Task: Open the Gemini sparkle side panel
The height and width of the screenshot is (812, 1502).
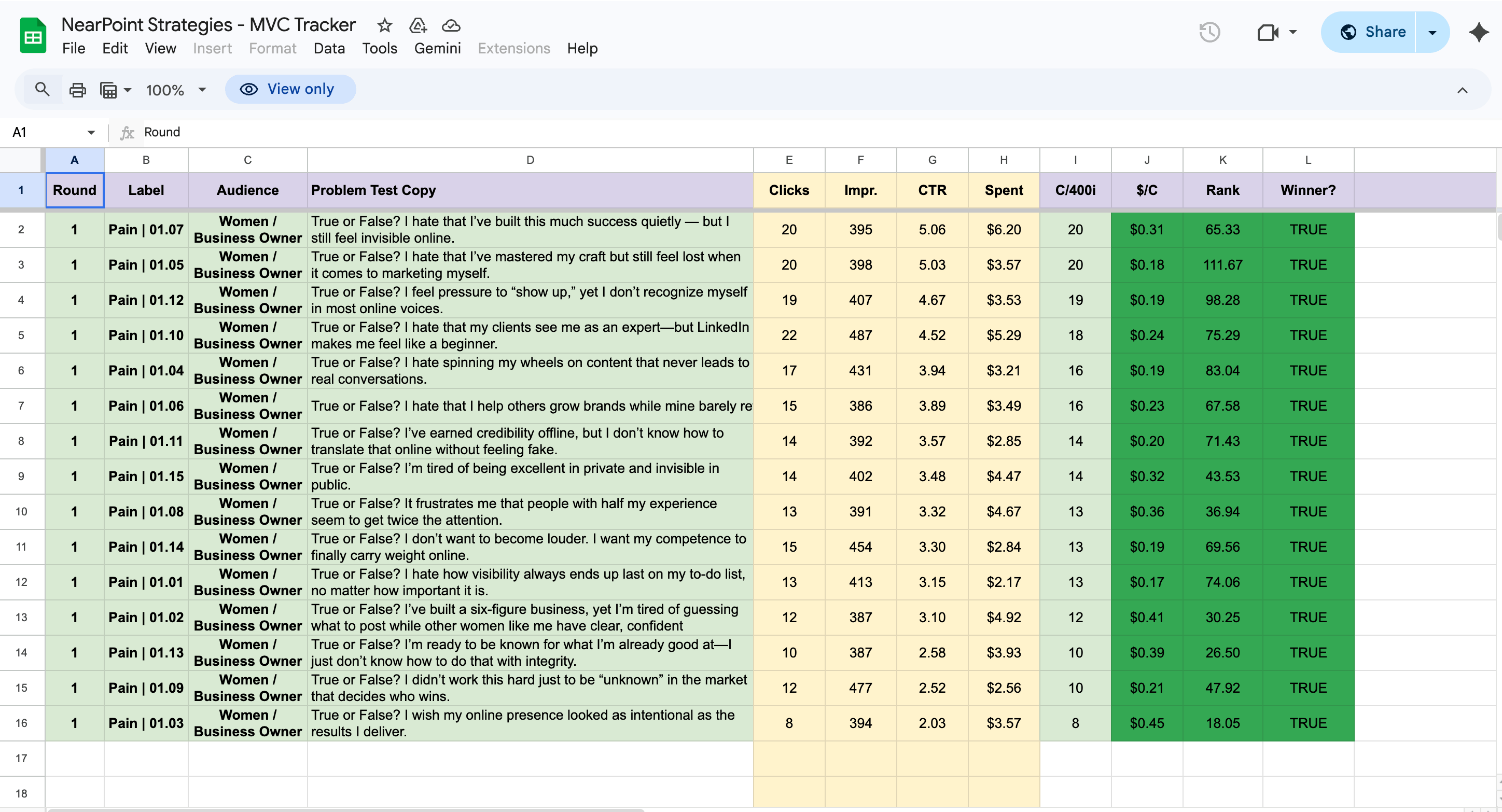Action: pos(1479,32)
